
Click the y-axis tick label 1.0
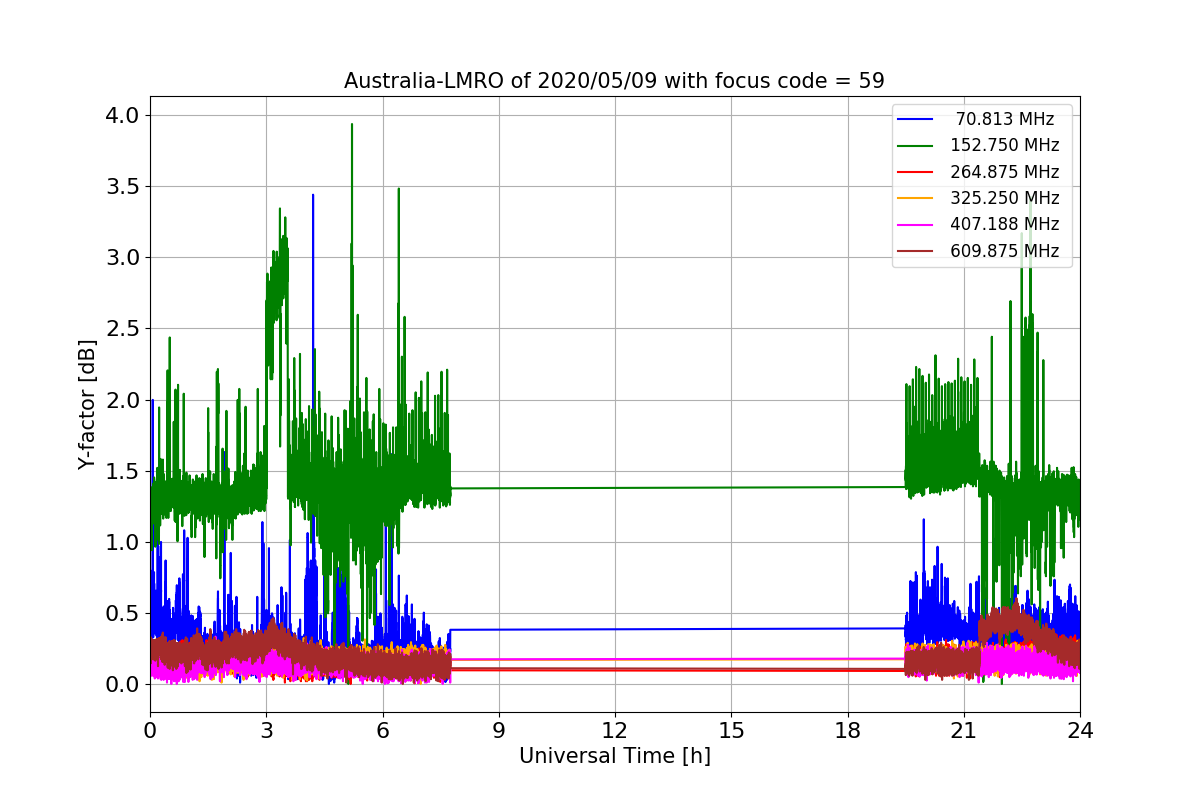click(121, 543)
